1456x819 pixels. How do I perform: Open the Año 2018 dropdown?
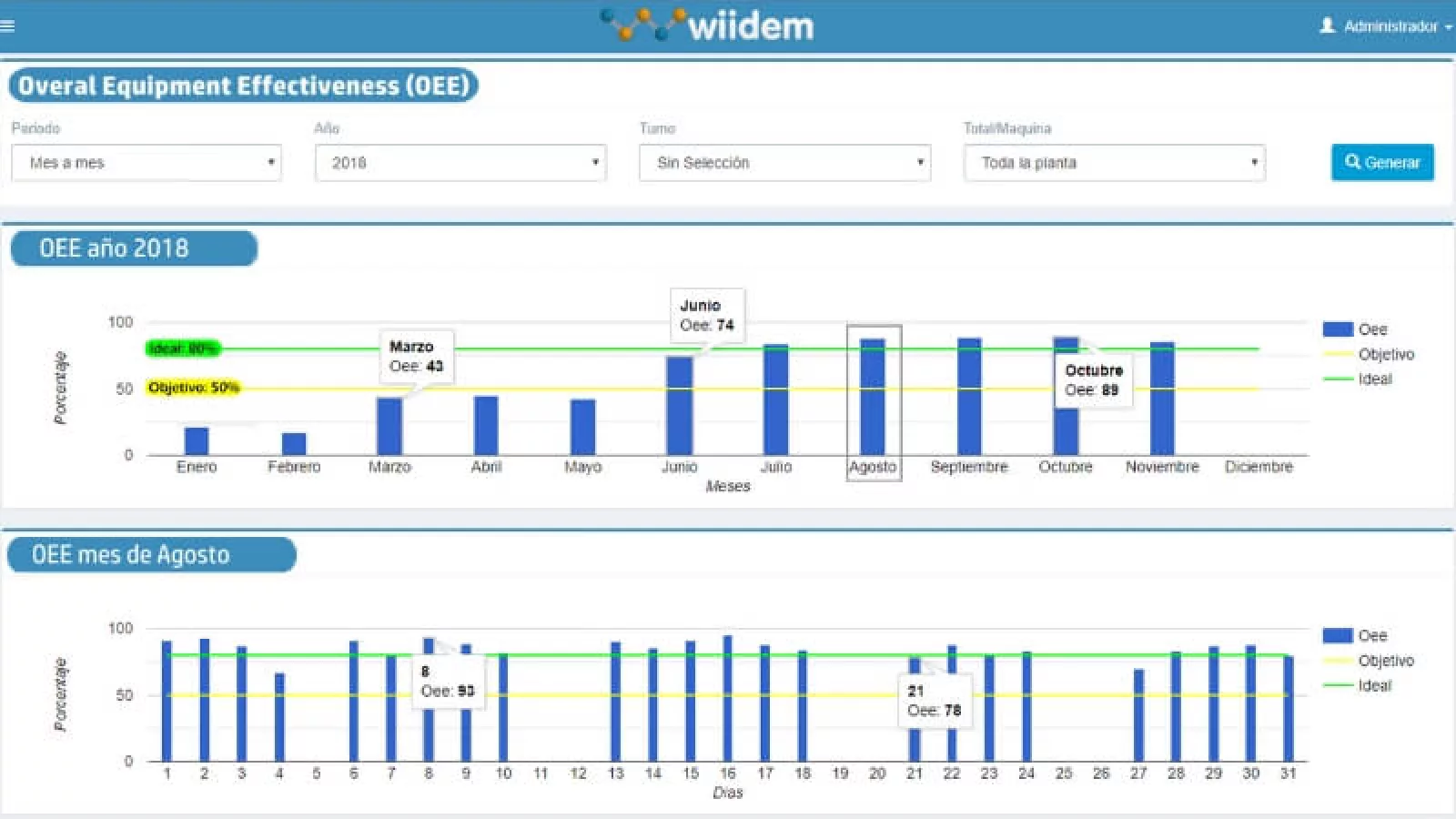[460, 163]
